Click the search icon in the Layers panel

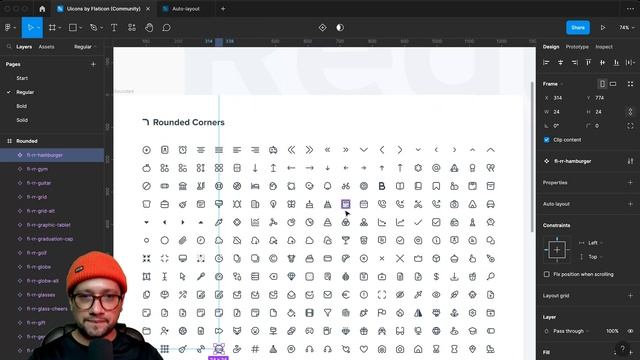[x=9, y=47]
